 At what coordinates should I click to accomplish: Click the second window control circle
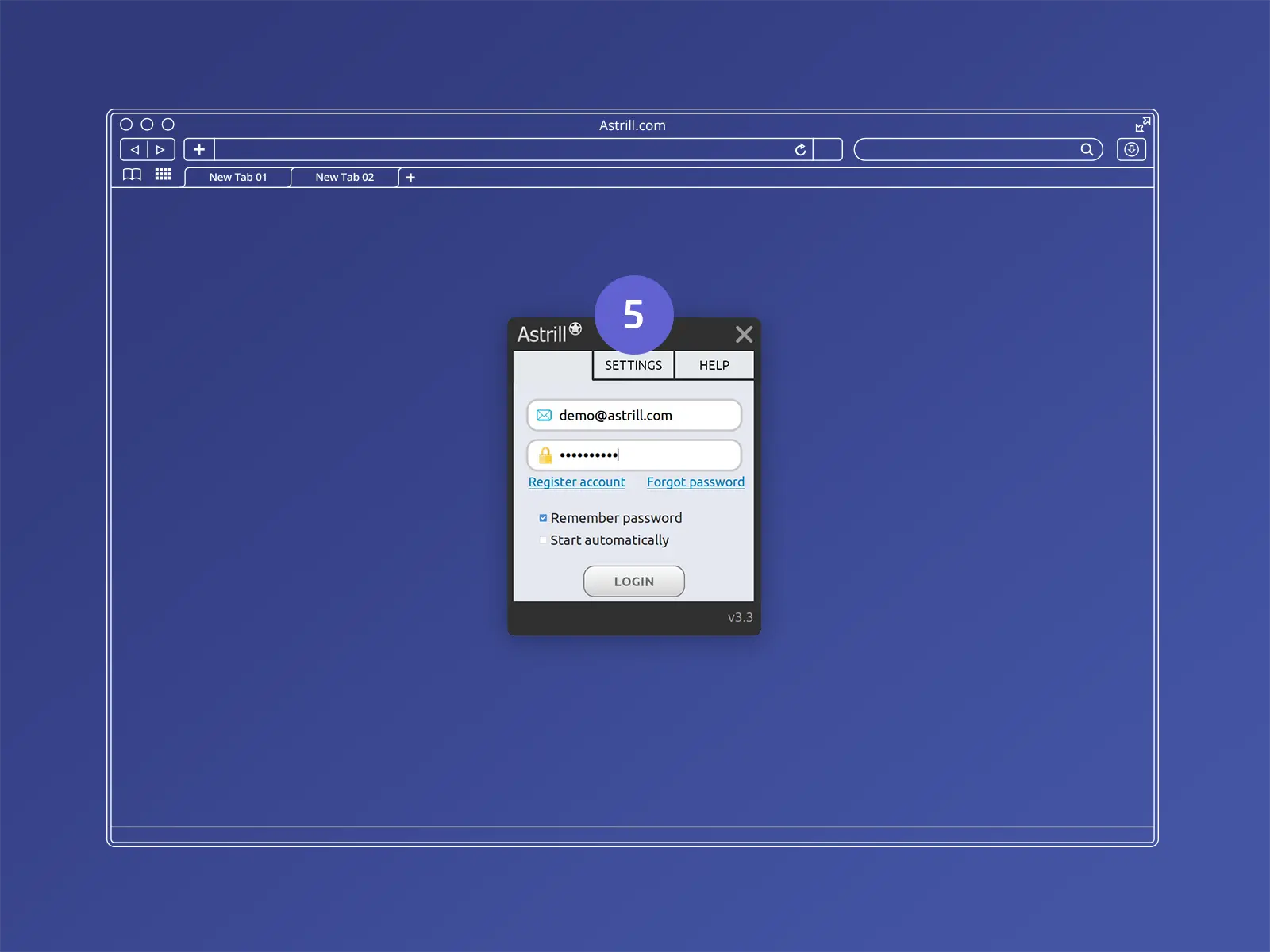[147, 125]
